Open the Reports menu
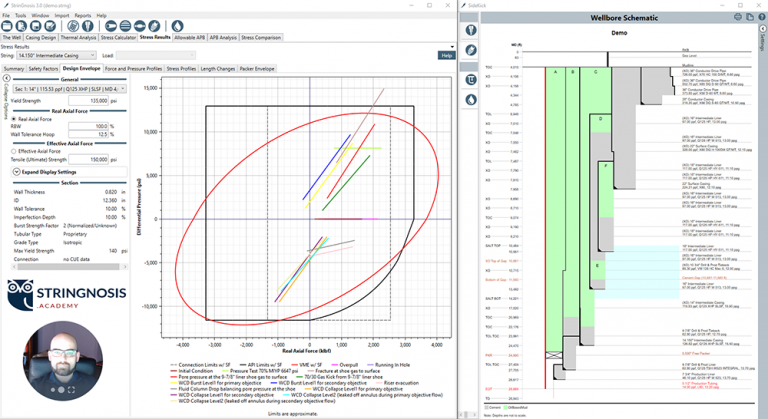 (x=82, y=16)
